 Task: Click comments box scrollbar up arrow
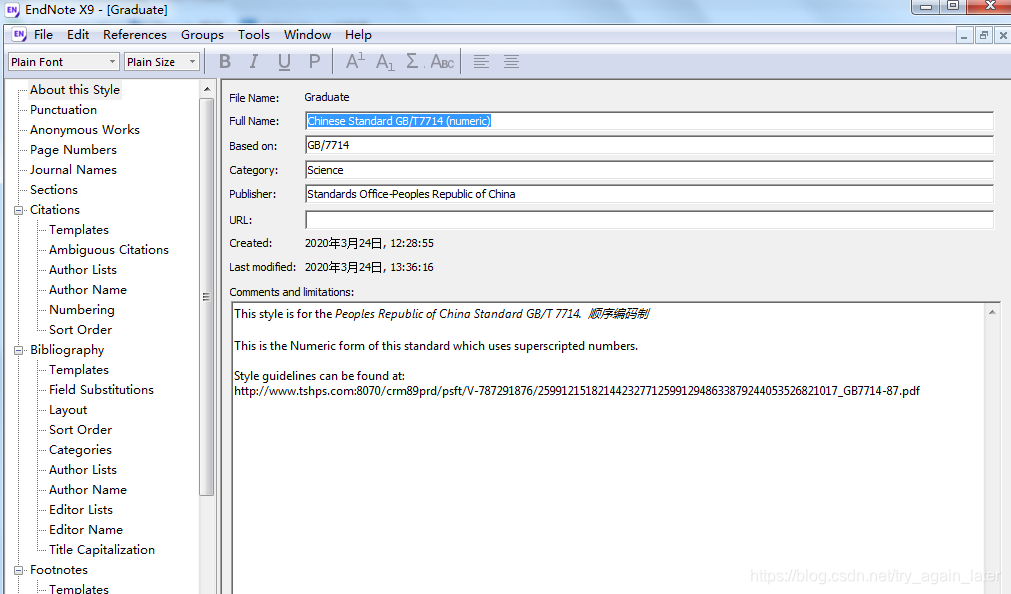coord(992,312)
